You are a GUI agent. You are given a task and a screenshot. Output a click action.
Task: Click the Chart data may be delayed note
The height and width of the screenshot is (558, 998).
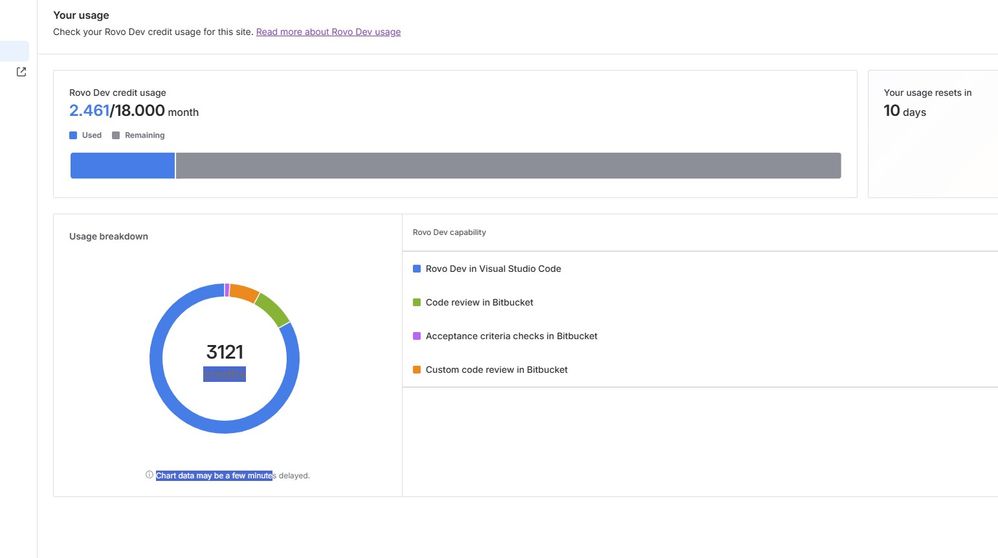coord(233,475)
